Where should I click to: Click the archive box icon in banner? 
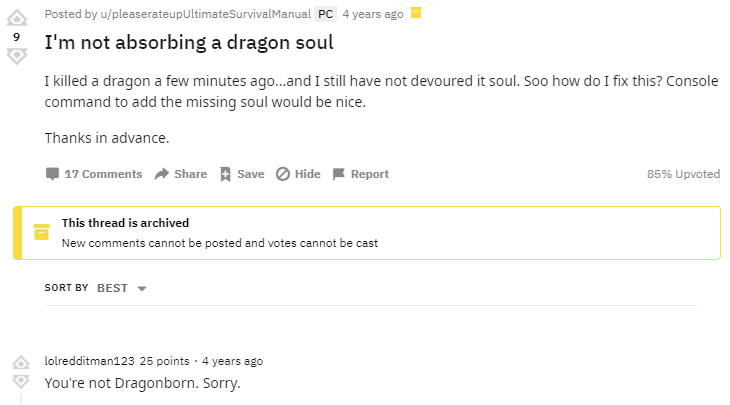click(41, 232)
